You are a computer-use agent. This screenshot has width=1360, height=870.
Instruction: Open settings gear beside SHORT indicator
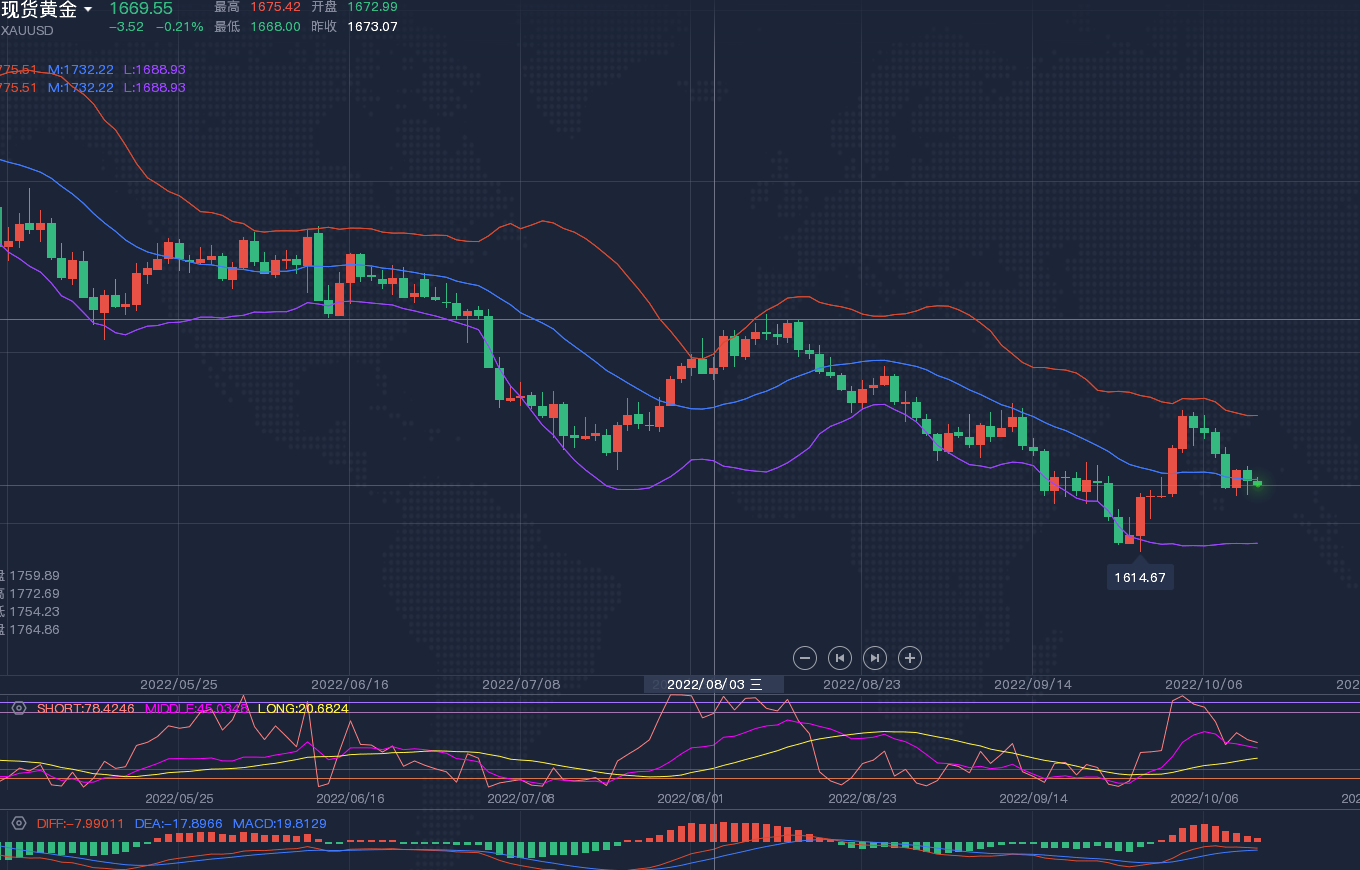(18, 708)
